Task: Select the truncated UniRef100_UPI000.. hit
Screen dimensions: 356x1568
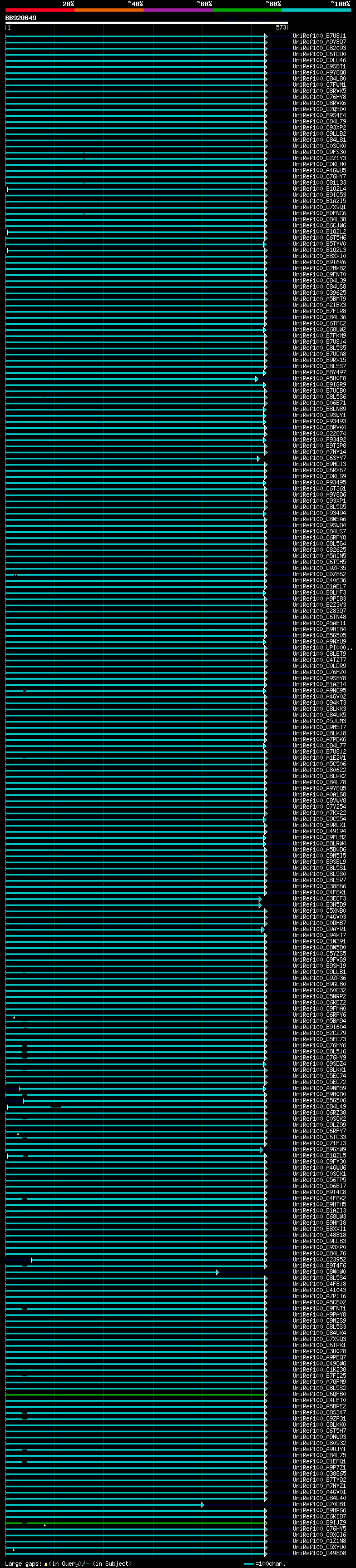Action: (x=322, y=647)
